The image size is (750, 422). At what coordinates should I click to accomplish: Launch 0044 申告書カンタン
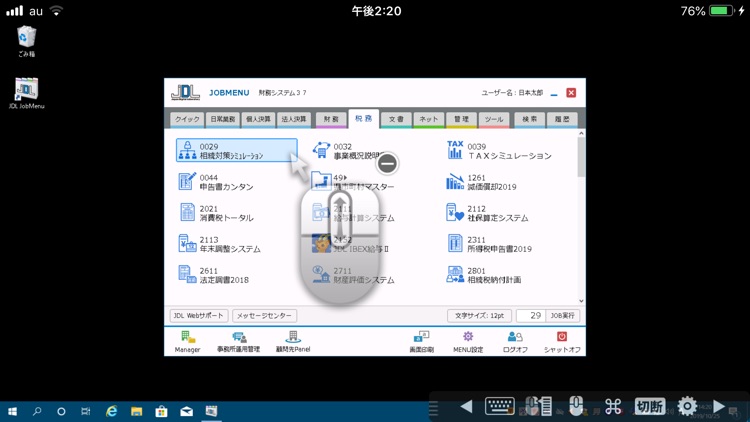[x=216, y=182]
